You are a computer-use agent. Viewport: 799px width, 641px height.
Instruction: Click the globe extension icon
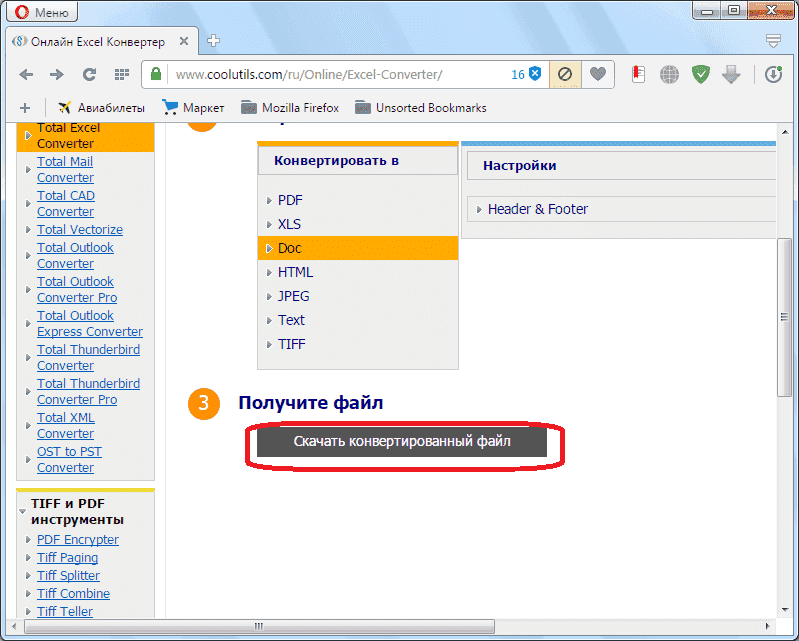click(669, 75)
